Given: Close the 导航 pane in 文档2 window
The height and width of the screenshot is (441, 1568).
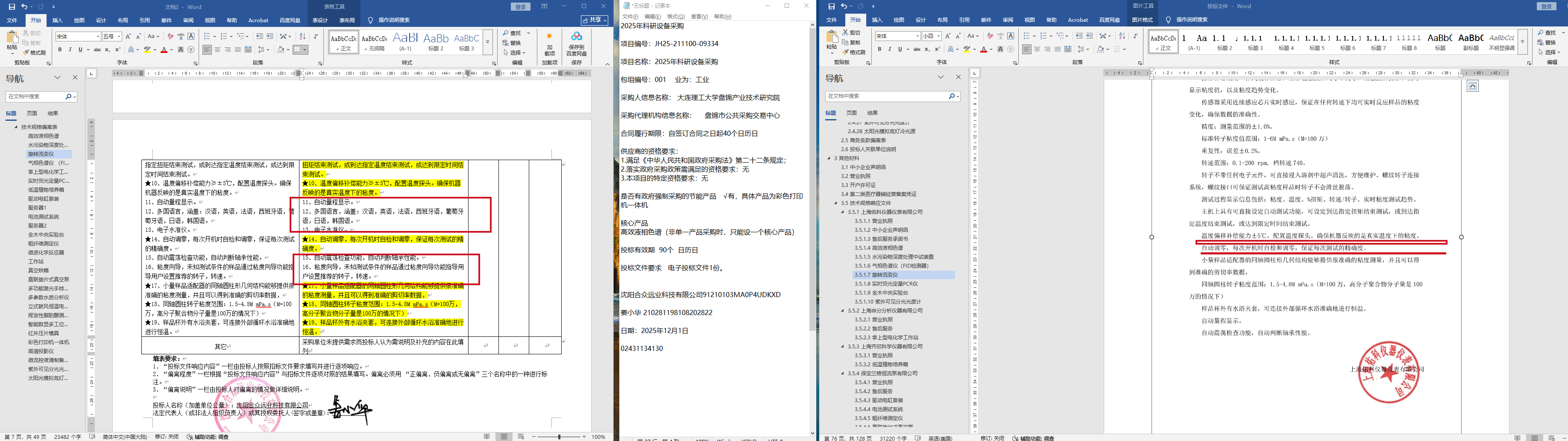Looking at the screenshot, I should coord(75,78).
